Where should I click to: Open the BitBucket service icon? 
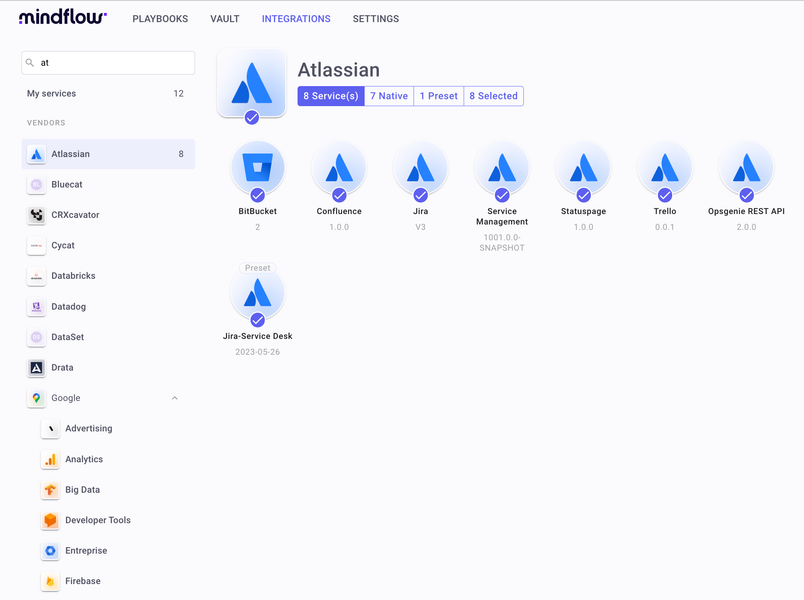tap(257, 168)
